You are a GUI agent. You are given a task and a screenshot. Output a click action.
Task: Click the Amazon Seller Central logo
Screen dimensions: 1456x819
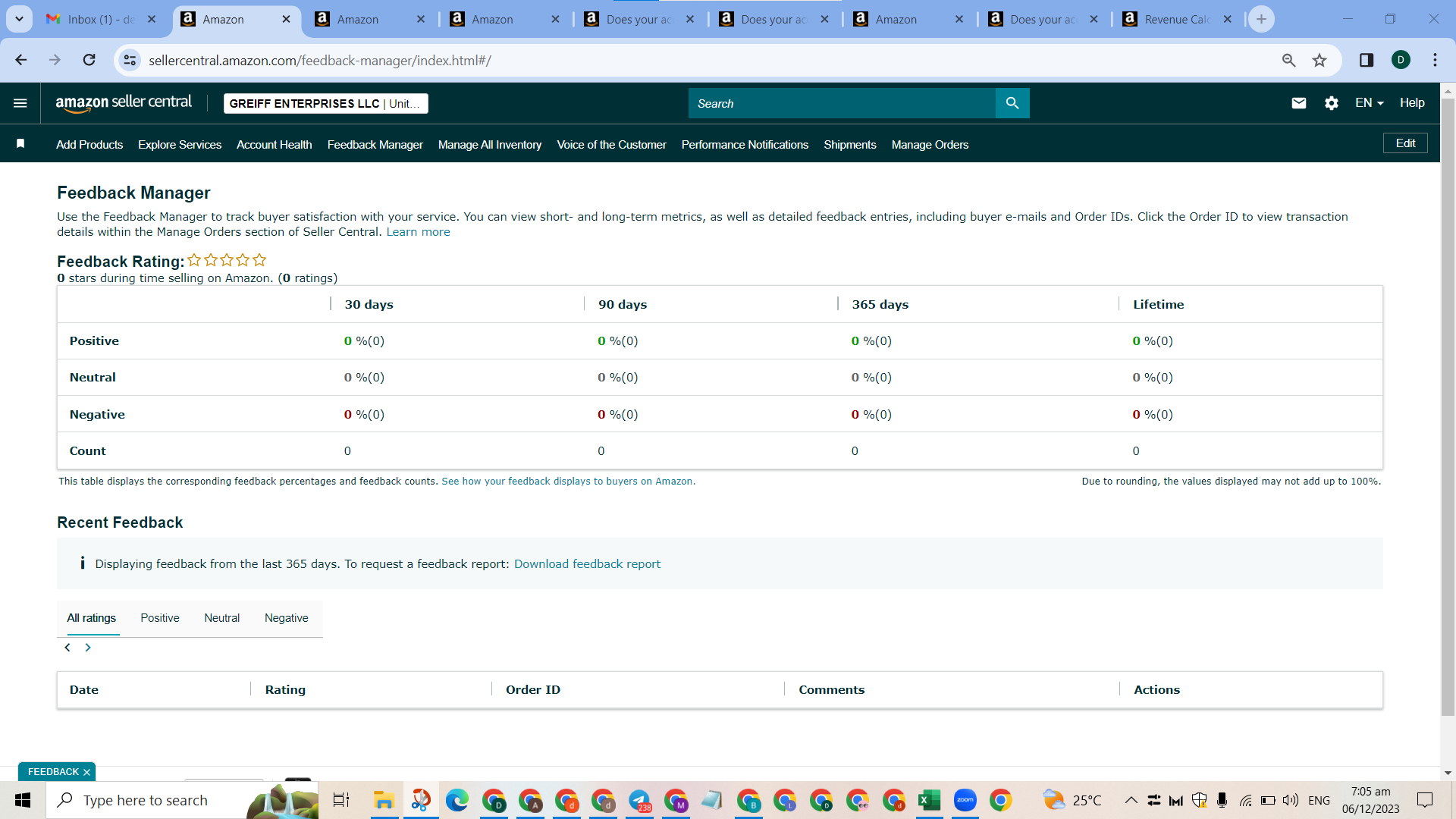click(x=124, y=103)
